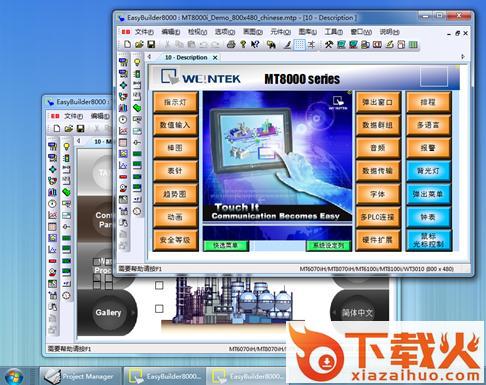This screenshot has height=385, width=486.
Task: Open the 工具 (Tools) menu
Action: pos(333,32)
